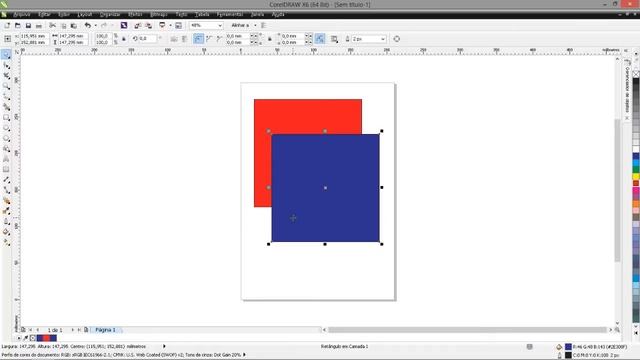Toggle the chamfered corner style button
This screenshot has width=640, height=360.
220,39
